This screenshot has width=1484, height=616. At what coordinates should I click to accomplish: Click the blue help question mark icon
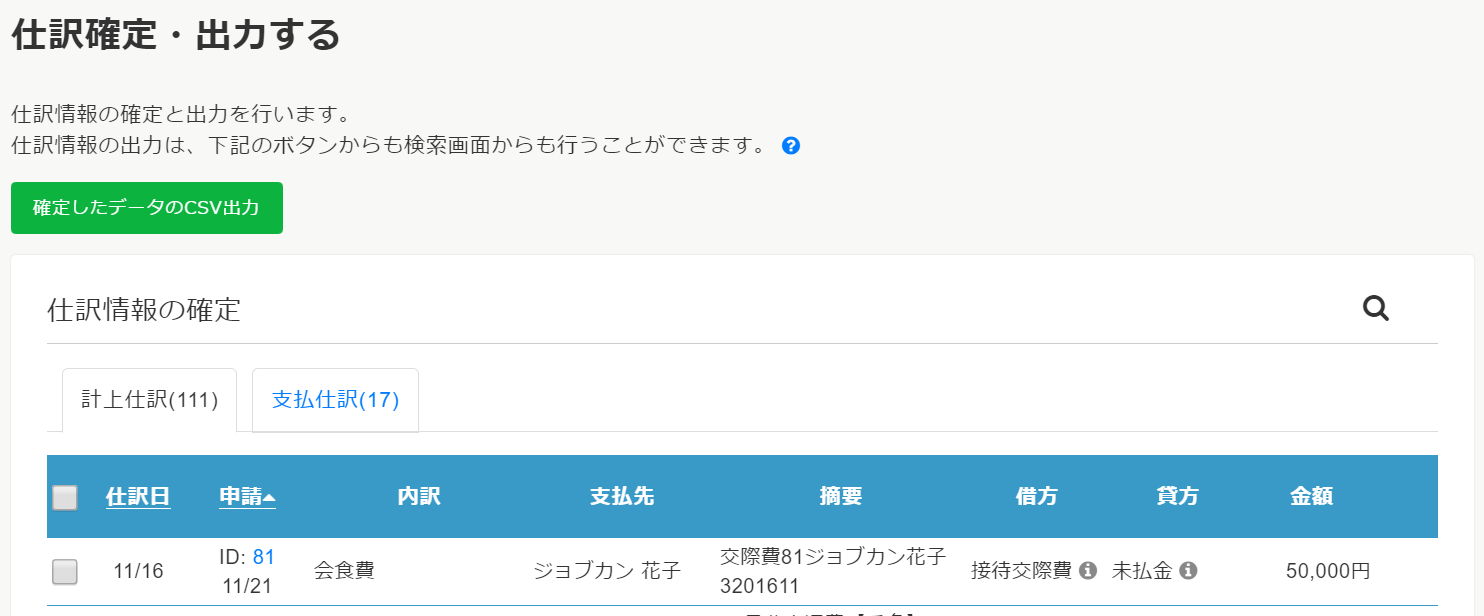pyautogui.click(x=791, y=146)
